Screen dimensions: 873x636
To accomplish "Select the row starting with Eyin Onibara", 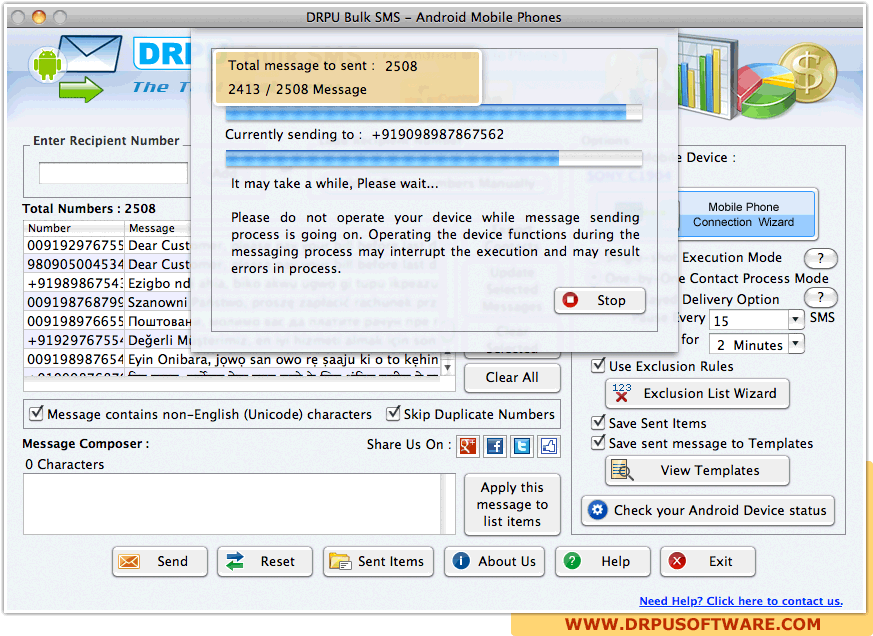I will 233,359.
